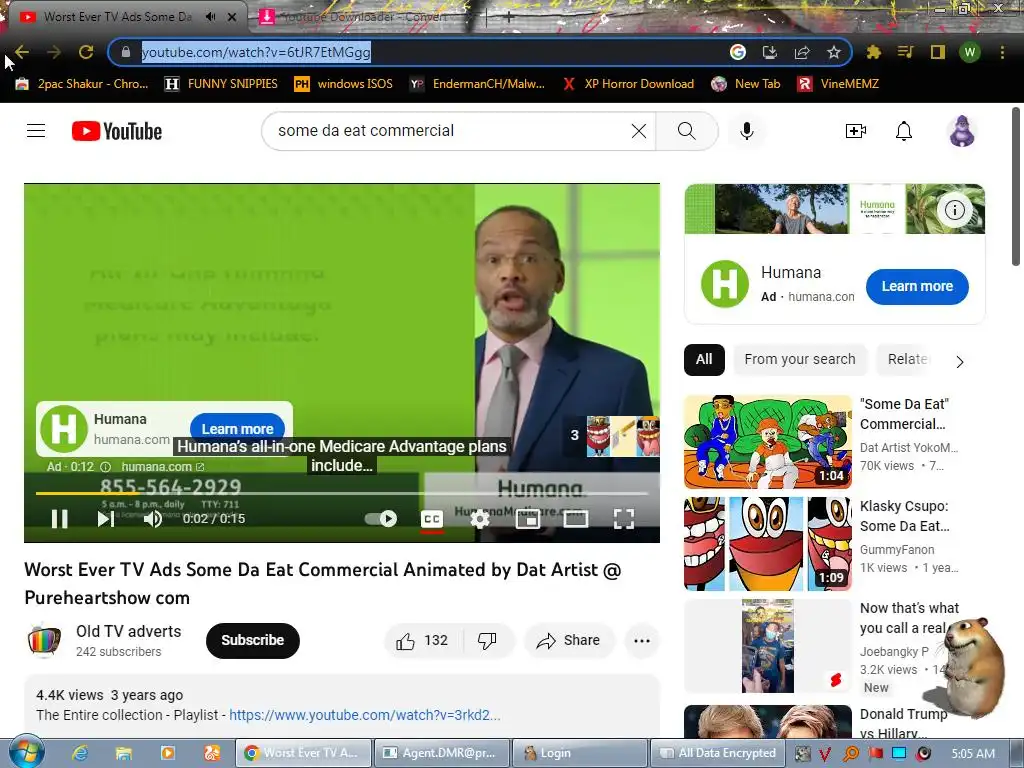Toggle closed captions CC button
1024x768 pixels.
[432, 519]
